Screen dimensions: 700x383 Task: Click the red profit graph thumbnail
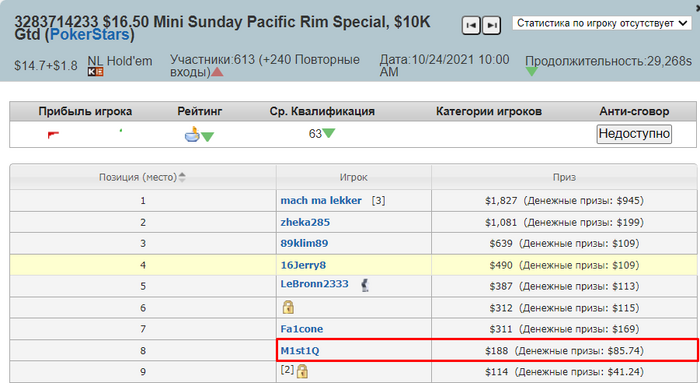point(54,134)
